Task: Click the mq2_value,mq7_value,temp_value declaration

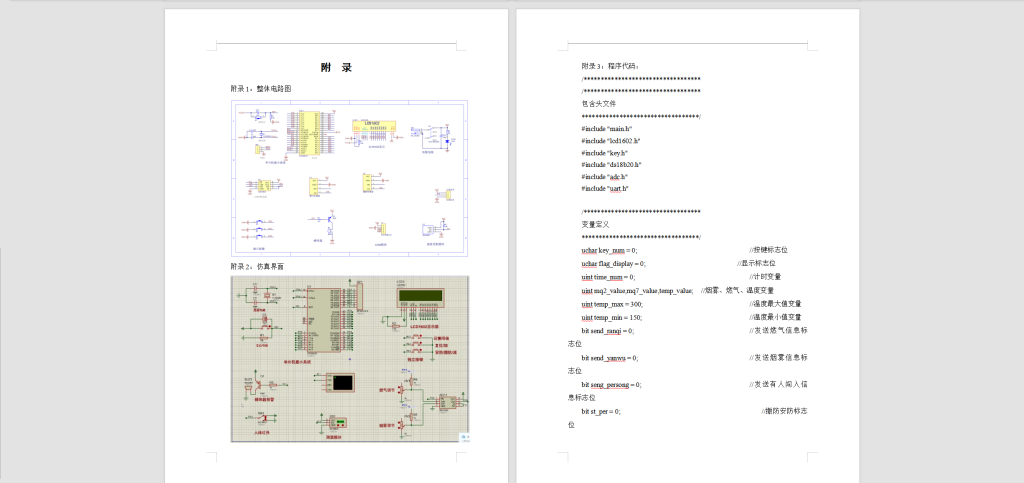Action: (x=637, y=290)
